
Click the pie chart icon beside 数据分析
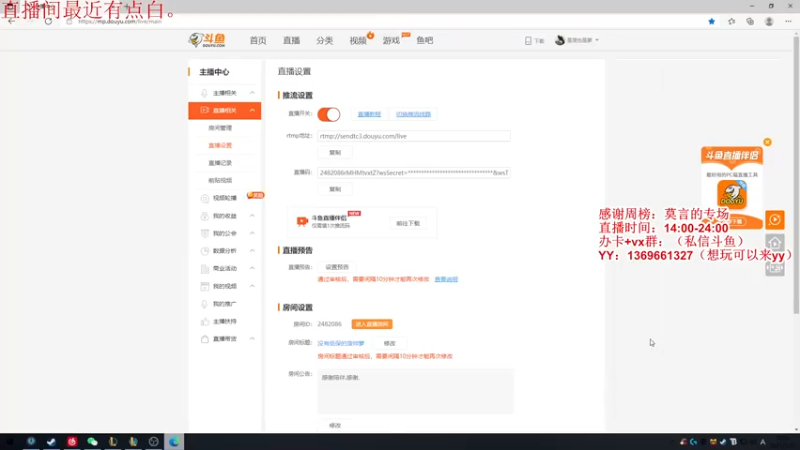[205, 251]
